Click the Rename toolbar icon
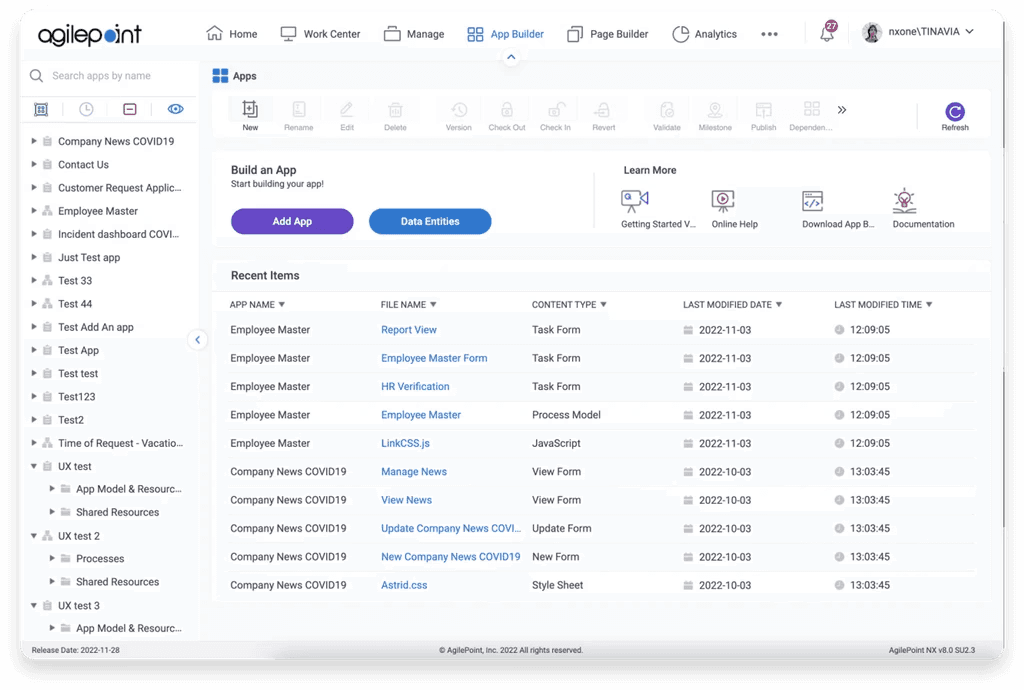Viewport: 1024px width, 690px height. [298, 109]
